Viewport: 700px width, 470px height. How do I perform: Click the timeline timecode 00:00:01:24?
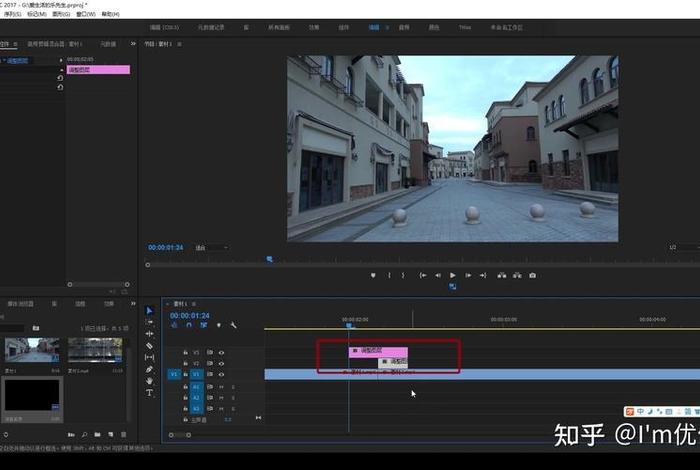point(190,315)
